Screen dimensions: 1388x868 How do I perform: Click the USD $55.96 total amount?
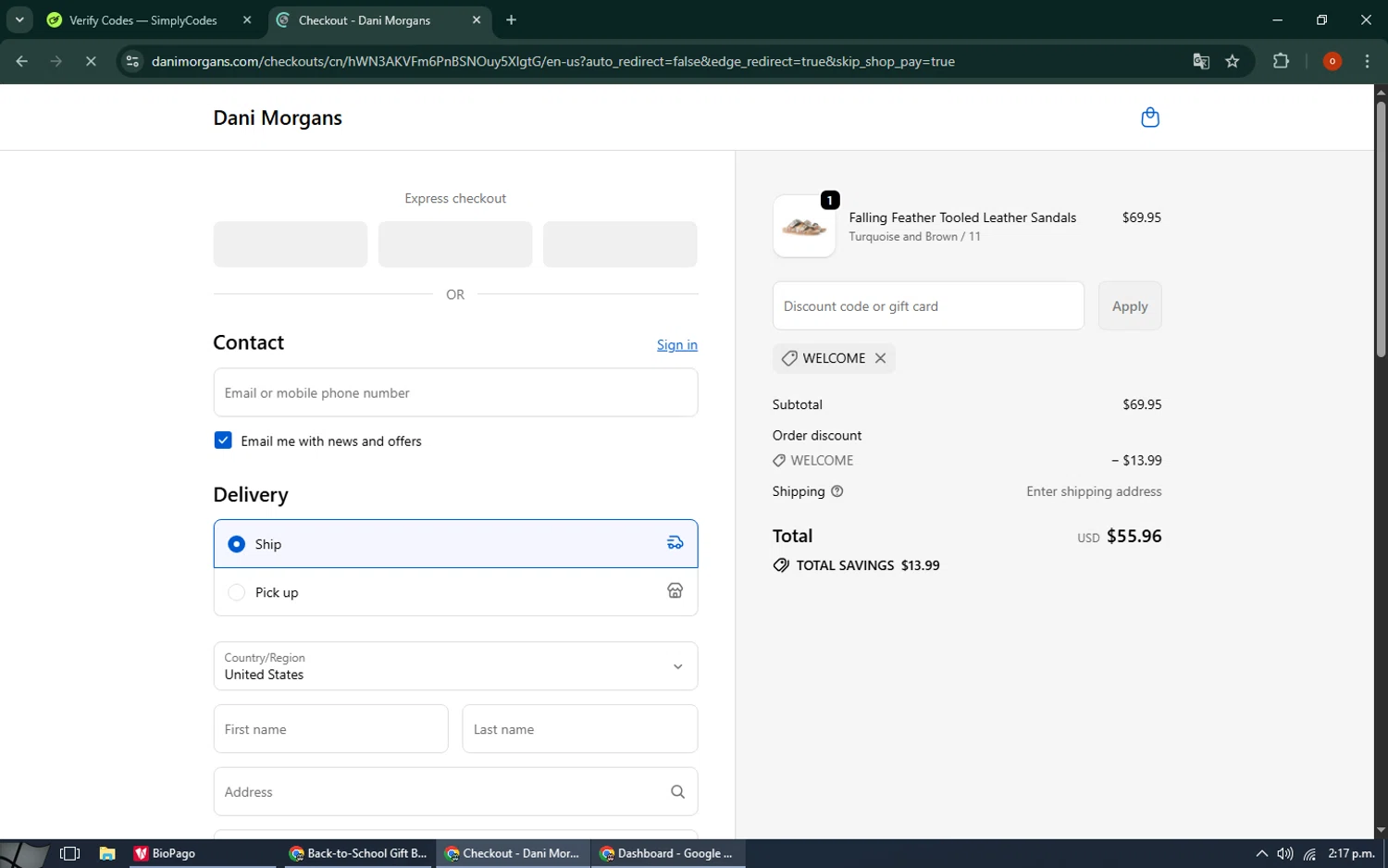click(1120, 536)
